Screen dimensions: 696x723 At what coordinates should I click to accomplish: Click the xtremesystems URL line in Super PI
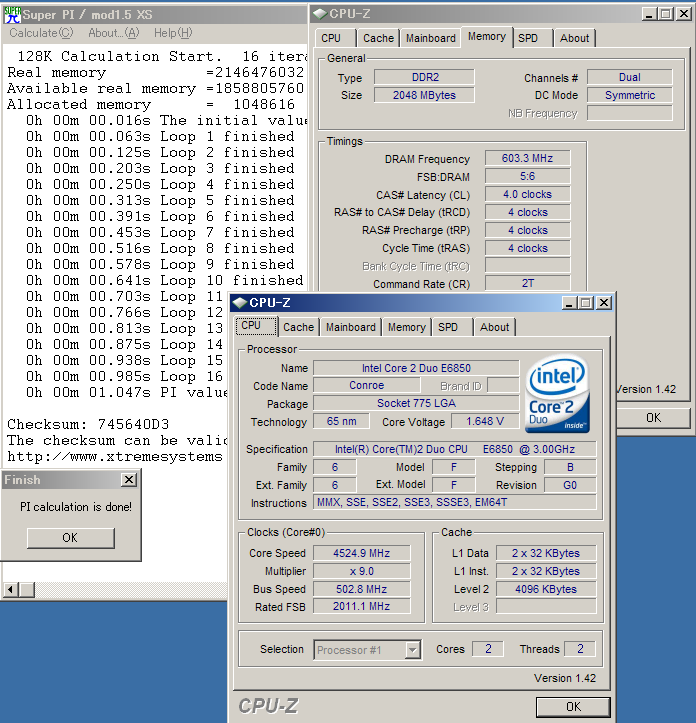pyautogui.click(x=115, y=456)
